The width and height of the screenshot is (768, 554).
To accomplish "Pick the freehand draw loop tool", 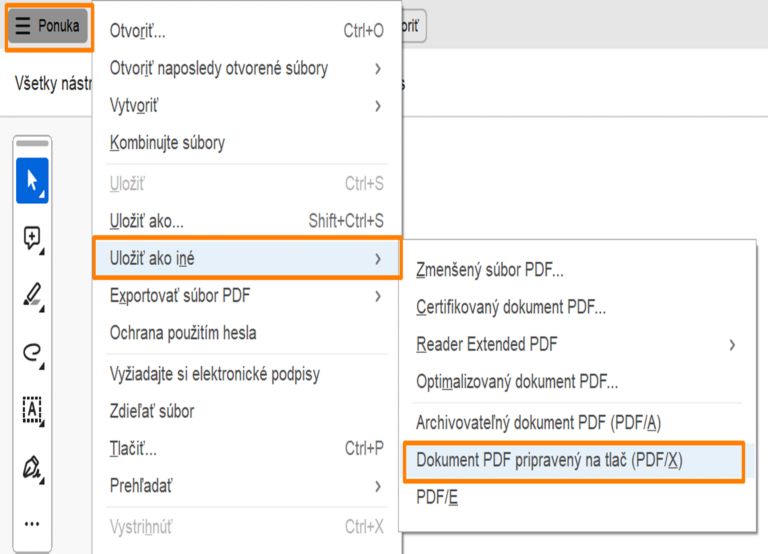I will [x=32, y=352].
